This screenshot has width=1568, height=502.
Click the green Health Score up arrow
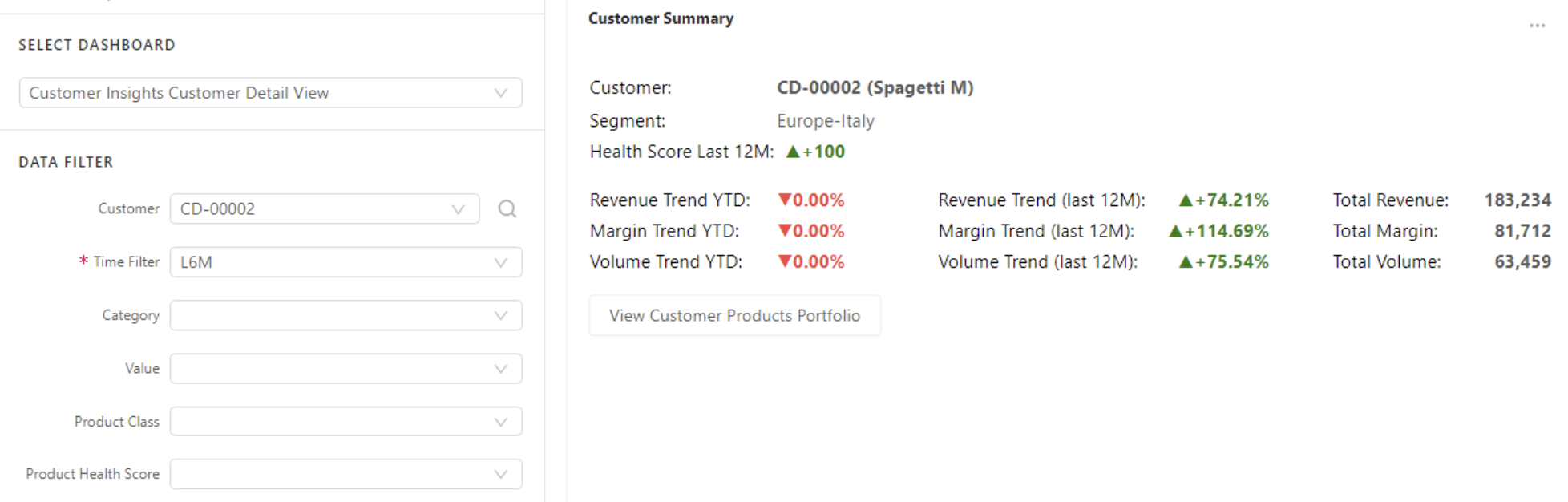coord(793,152)
